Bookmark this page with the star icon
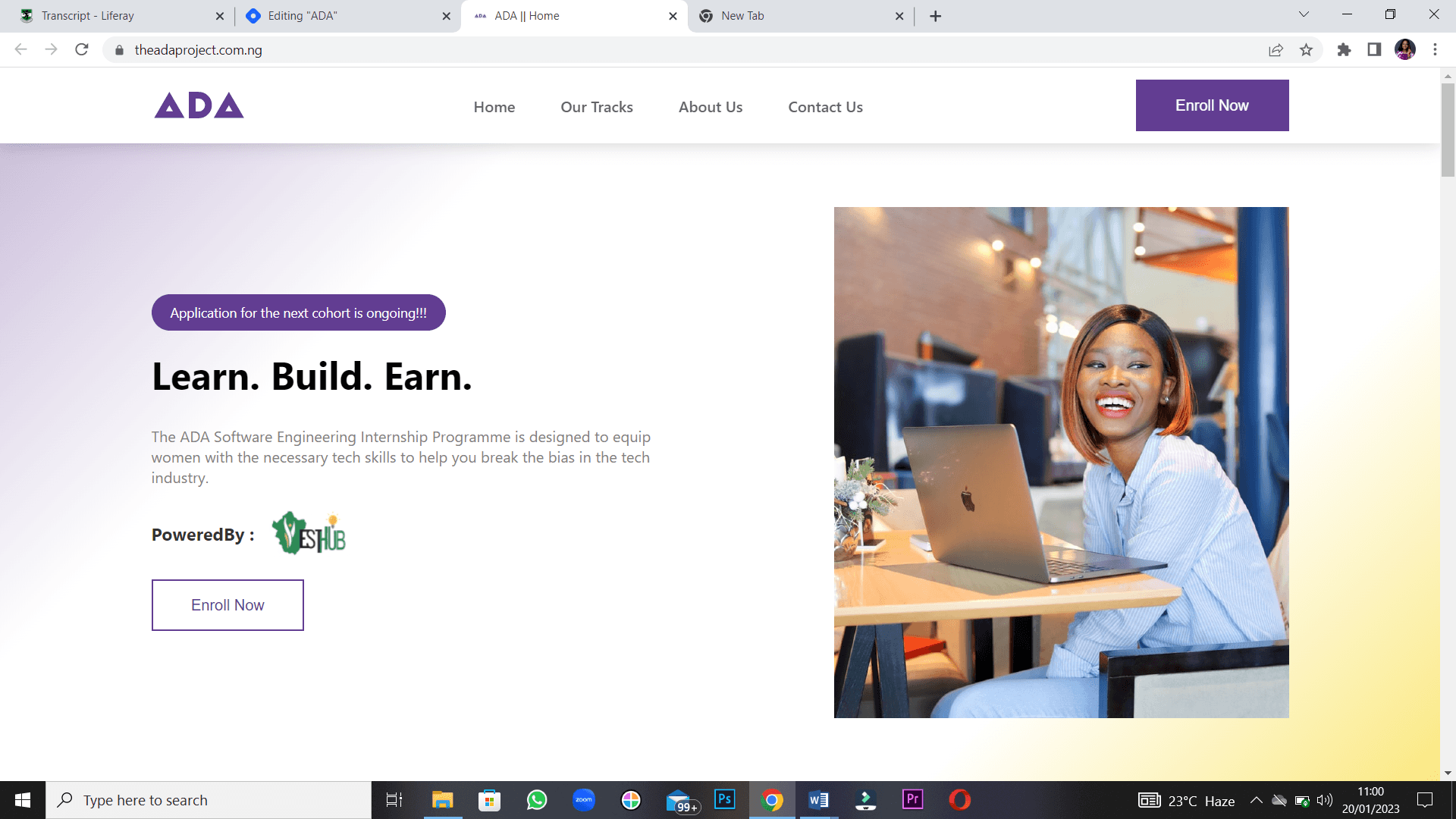 point(1306,50)
